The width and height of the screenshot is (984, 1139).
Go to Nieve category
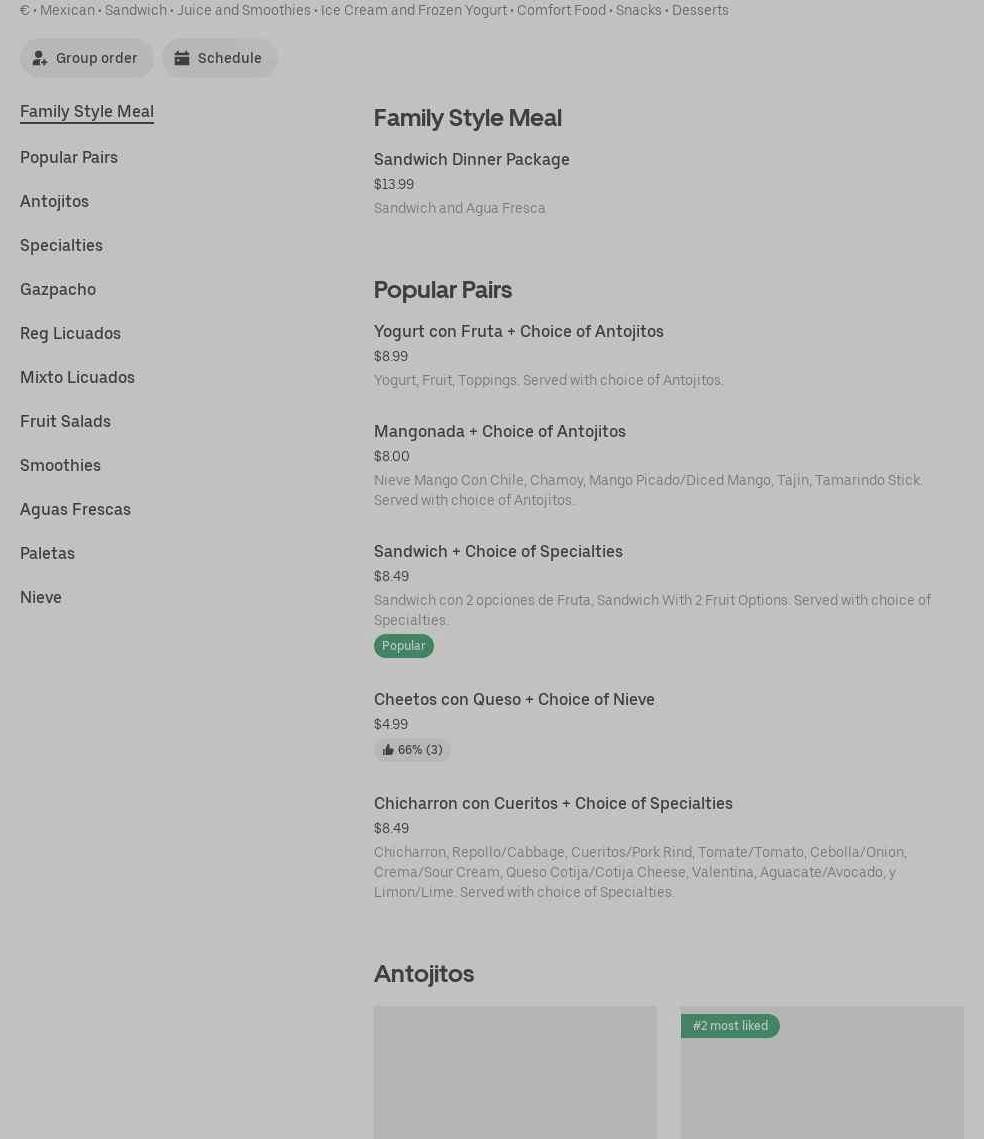[x=41, y=597]
